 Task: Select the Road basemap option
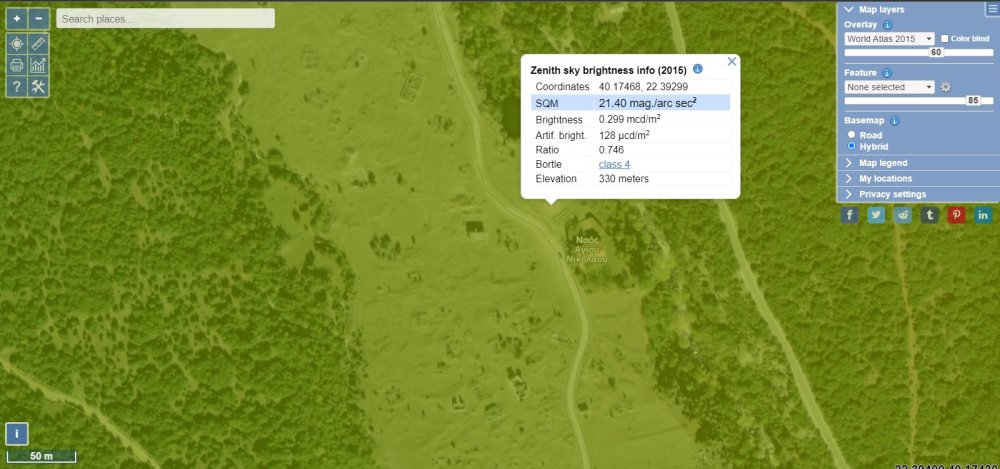point(852,134)
